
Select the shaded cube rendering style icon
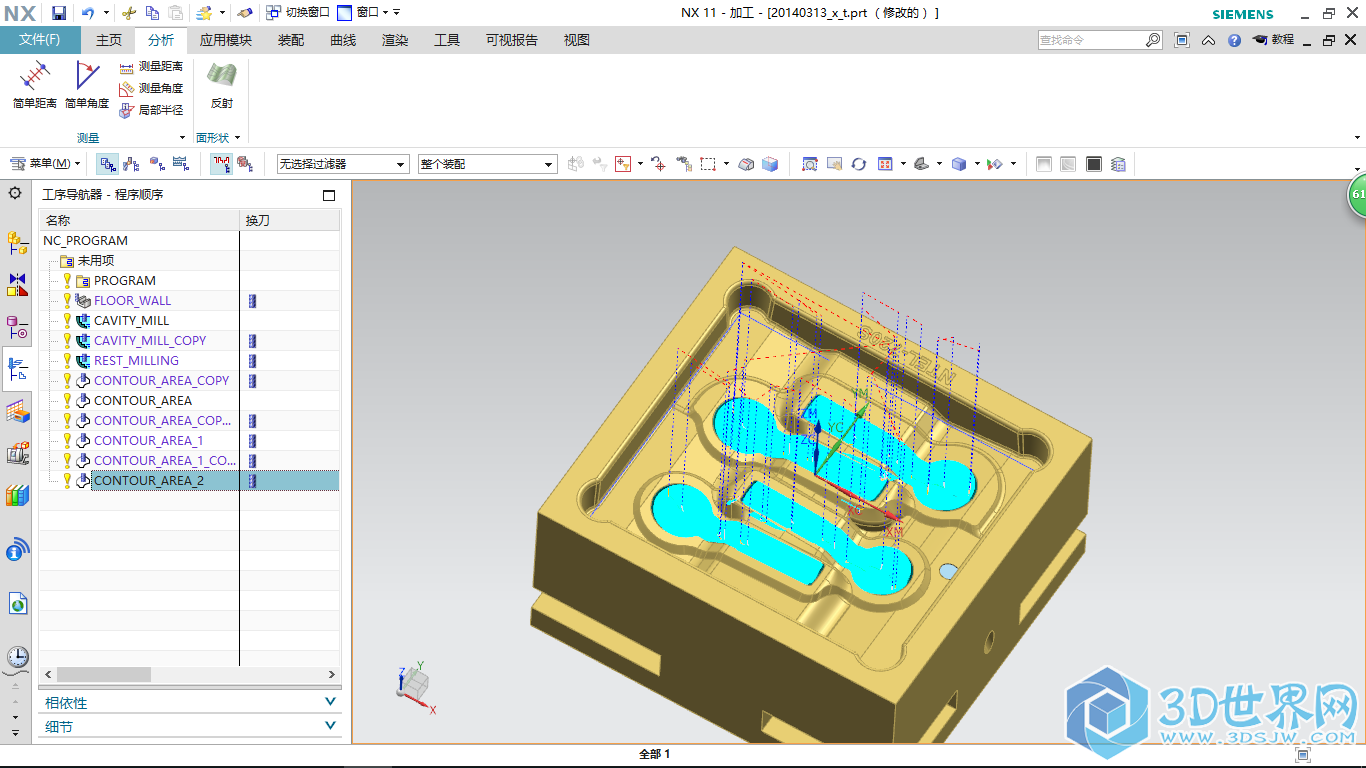(x=959, y=163)
